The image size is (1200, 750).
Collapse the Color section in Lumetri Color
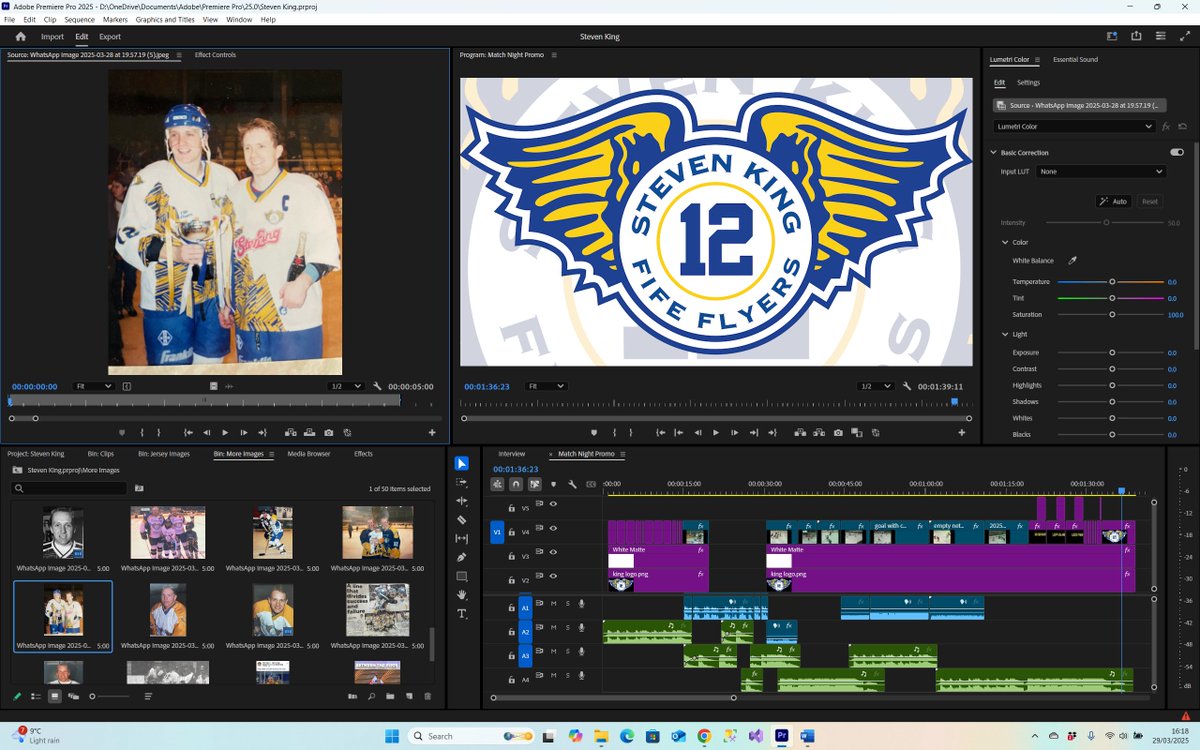click(1007, 242)
